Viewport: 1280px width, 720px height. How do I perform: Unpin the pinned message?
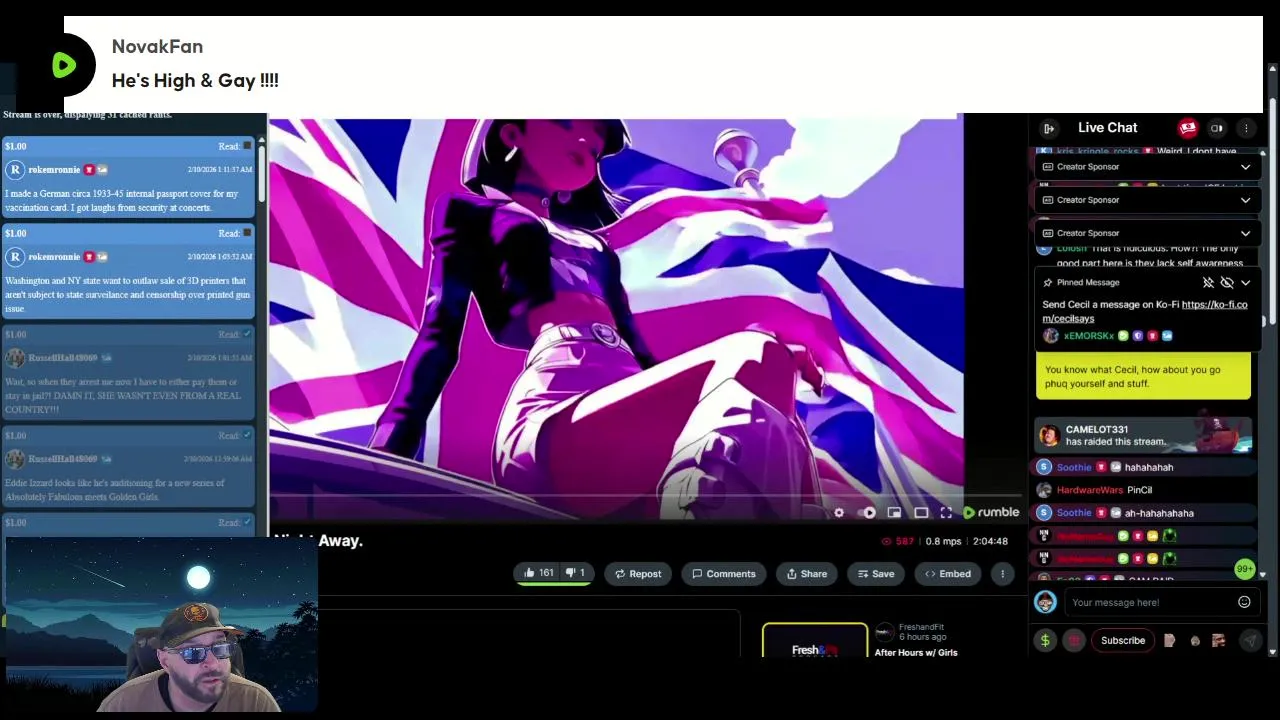click(1208, 283)
